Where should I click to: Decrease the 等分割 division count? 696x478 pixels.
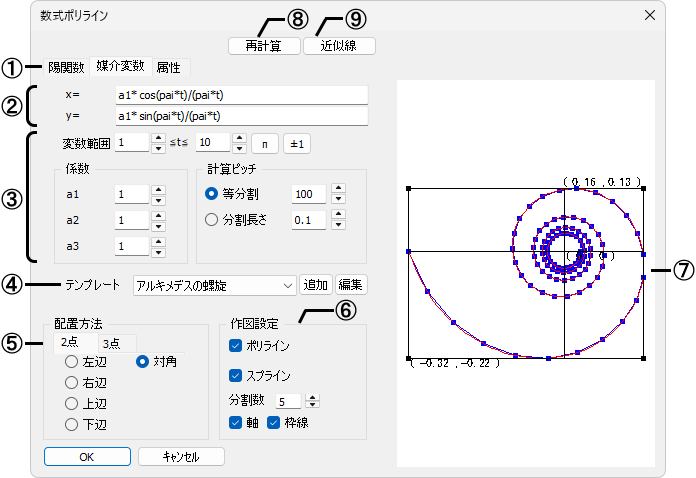pyautogui.click(x=339, y=199)
